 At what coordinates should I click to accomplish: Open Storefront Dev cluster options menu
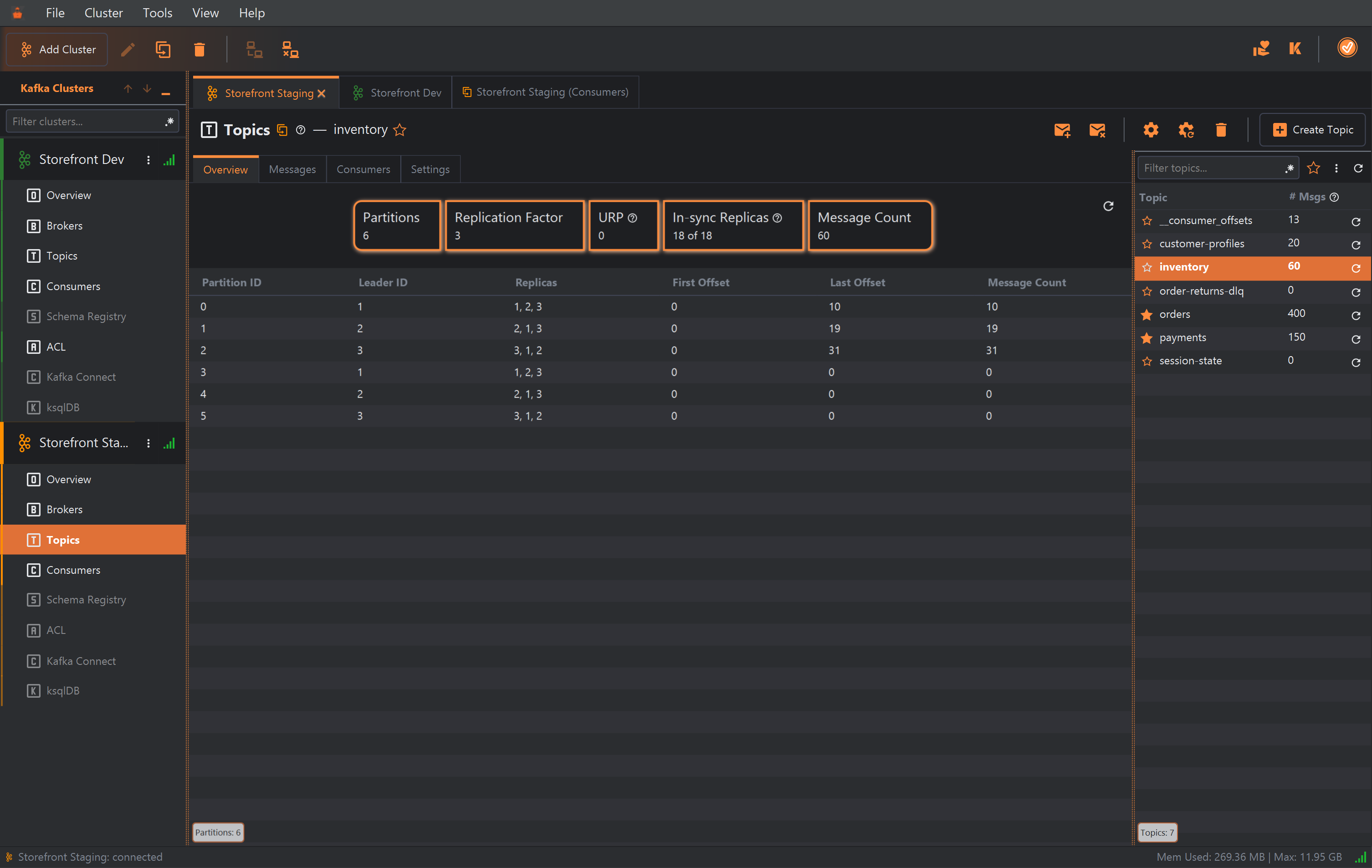pos(148,160)
